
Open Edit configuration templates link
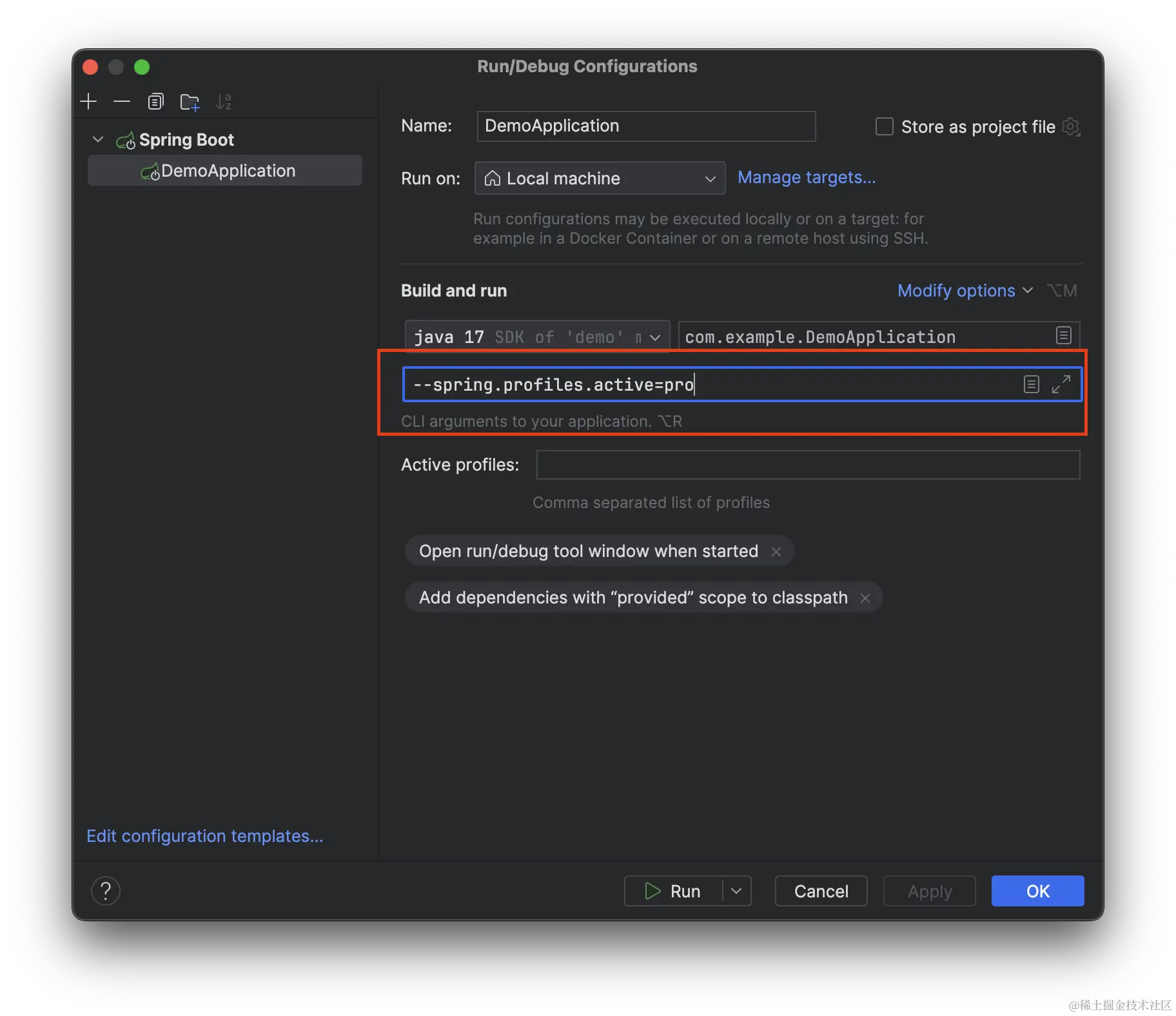(205, 836)
